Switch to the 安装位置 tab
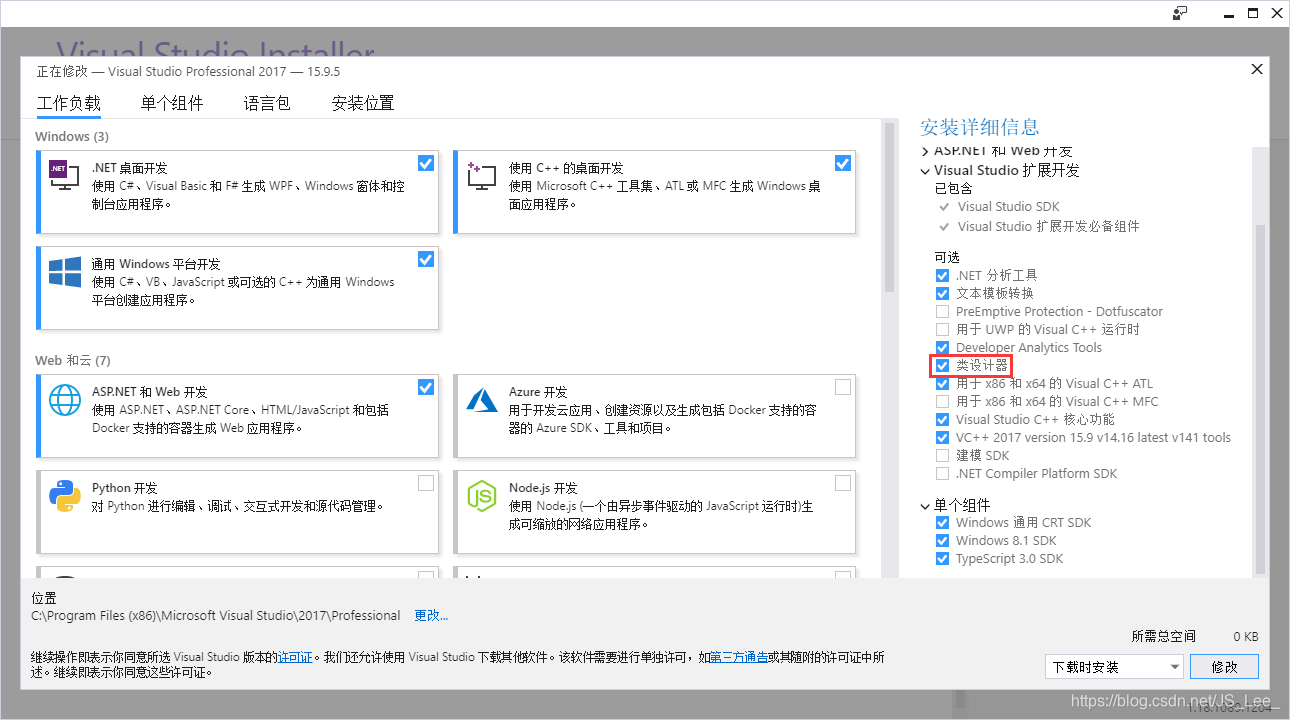 [x=363, y=103]
